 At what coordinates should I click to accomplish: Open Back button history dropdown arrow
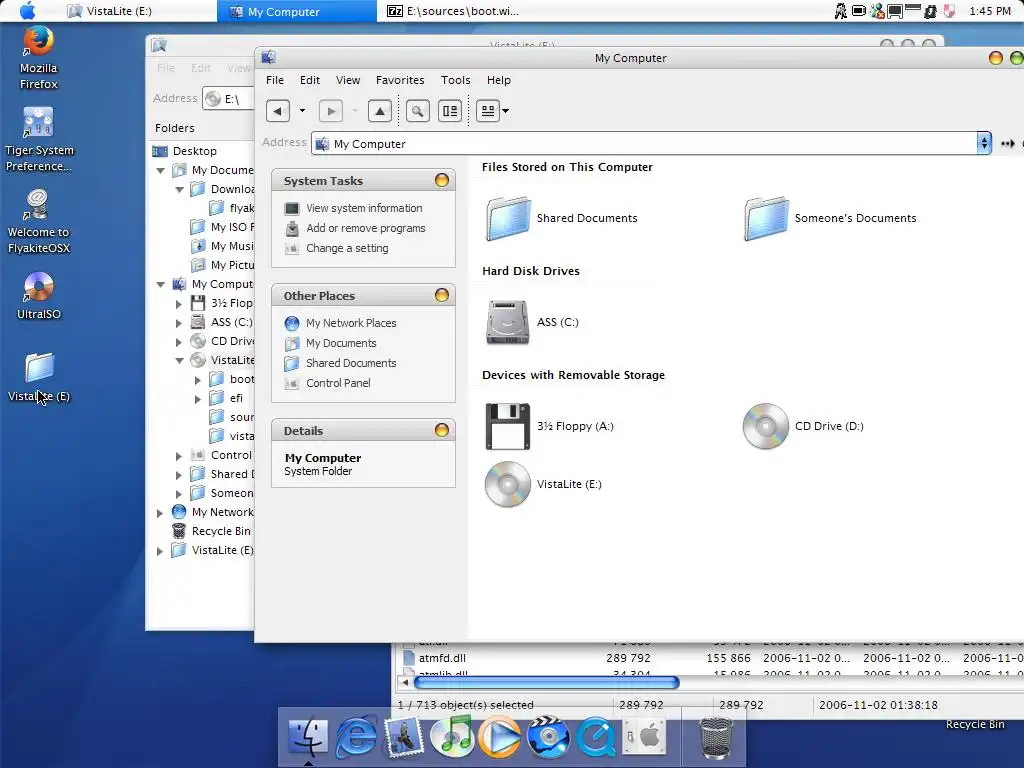tap(302, 111)
